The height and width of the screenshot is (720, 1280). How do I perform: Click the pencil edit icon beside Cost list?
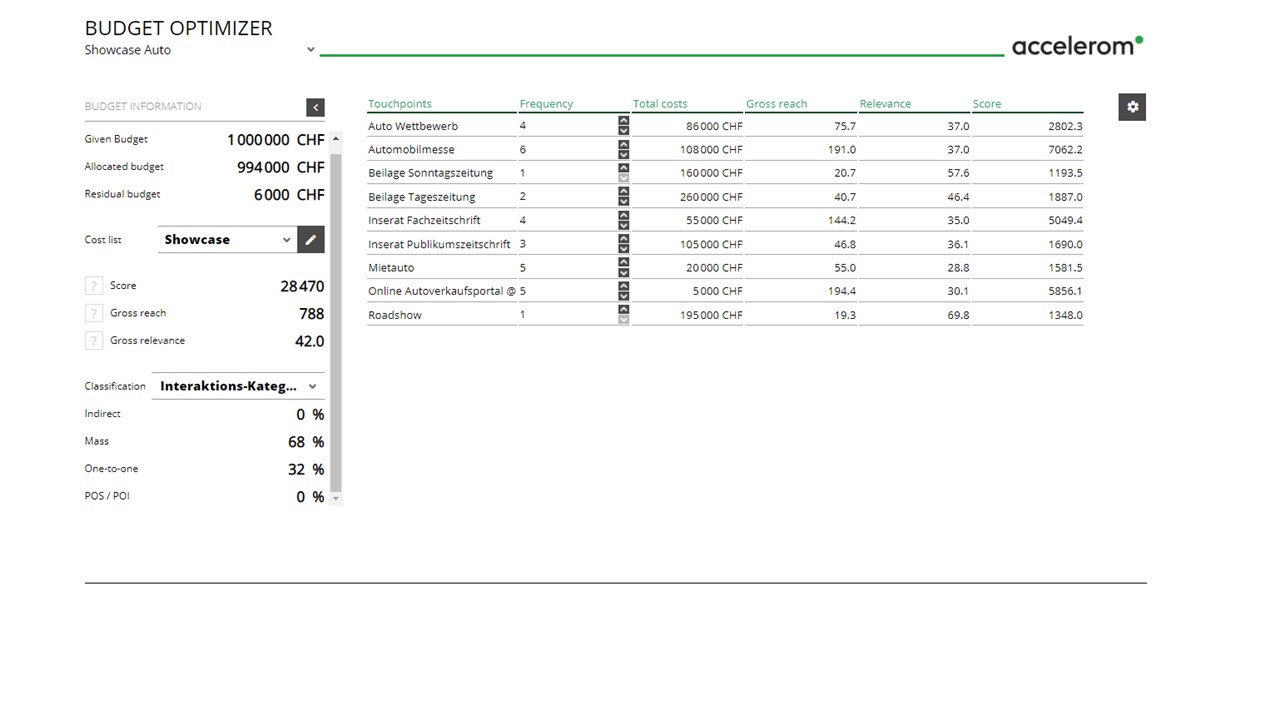point(311,240)
